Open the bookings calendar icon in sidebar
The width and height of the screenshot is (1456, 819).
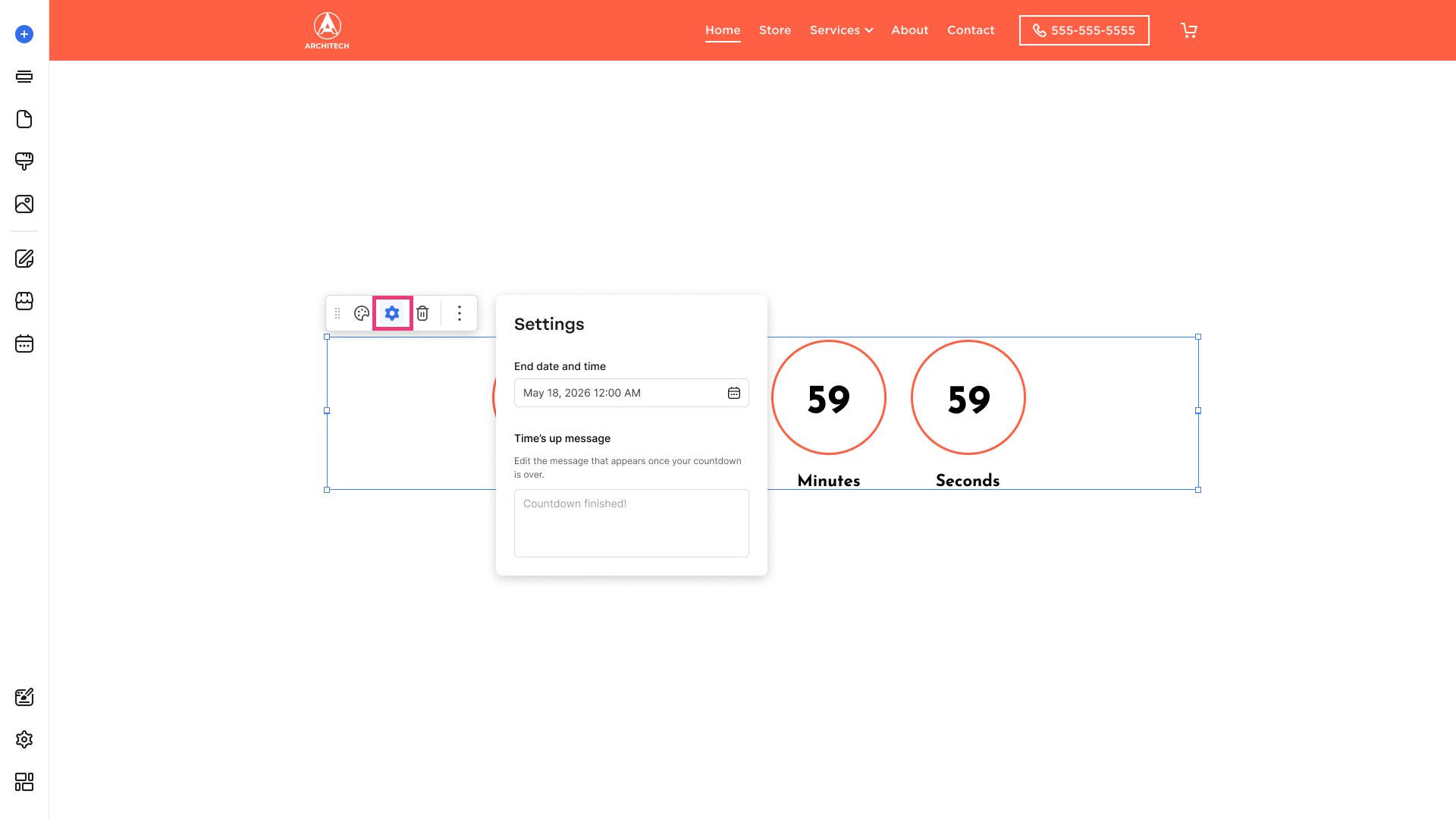[x=24, y=344]
